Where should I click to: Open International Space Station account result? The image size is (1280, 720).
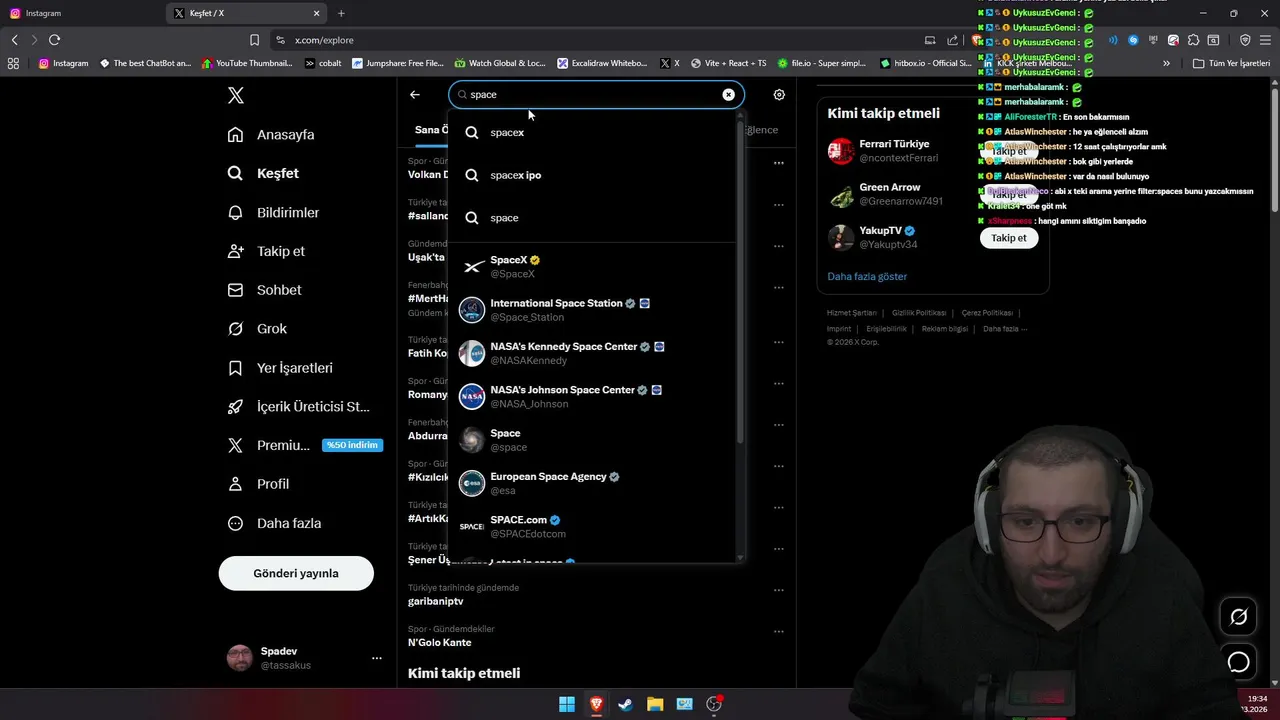click(x=593, y=310)
